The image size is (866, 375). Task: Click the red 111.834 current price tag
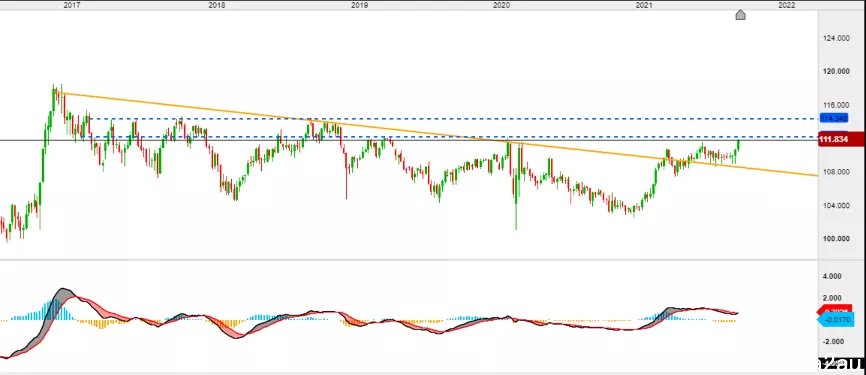click(x=842, y=140)
